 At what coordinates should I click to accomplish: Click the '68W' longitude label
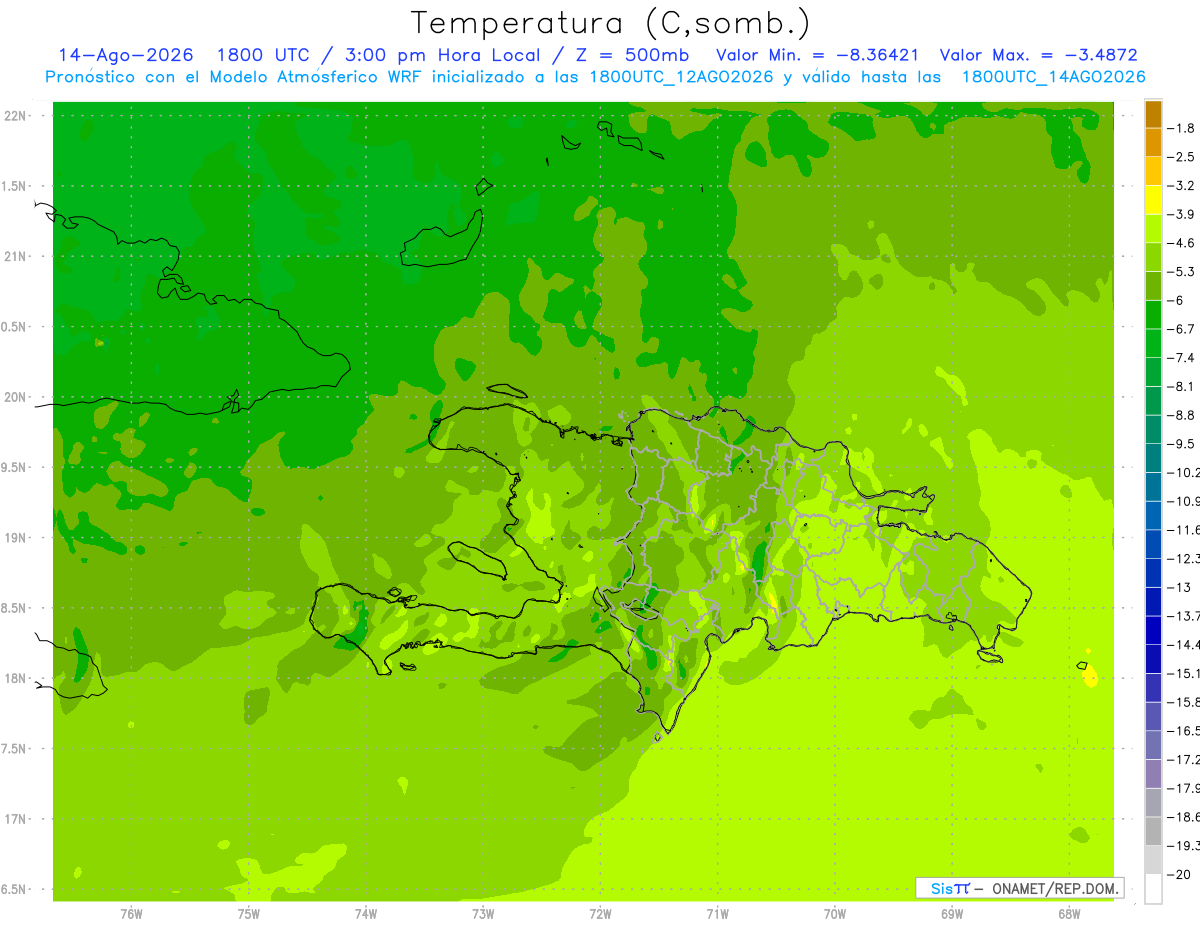click(x=1069, y=914)
